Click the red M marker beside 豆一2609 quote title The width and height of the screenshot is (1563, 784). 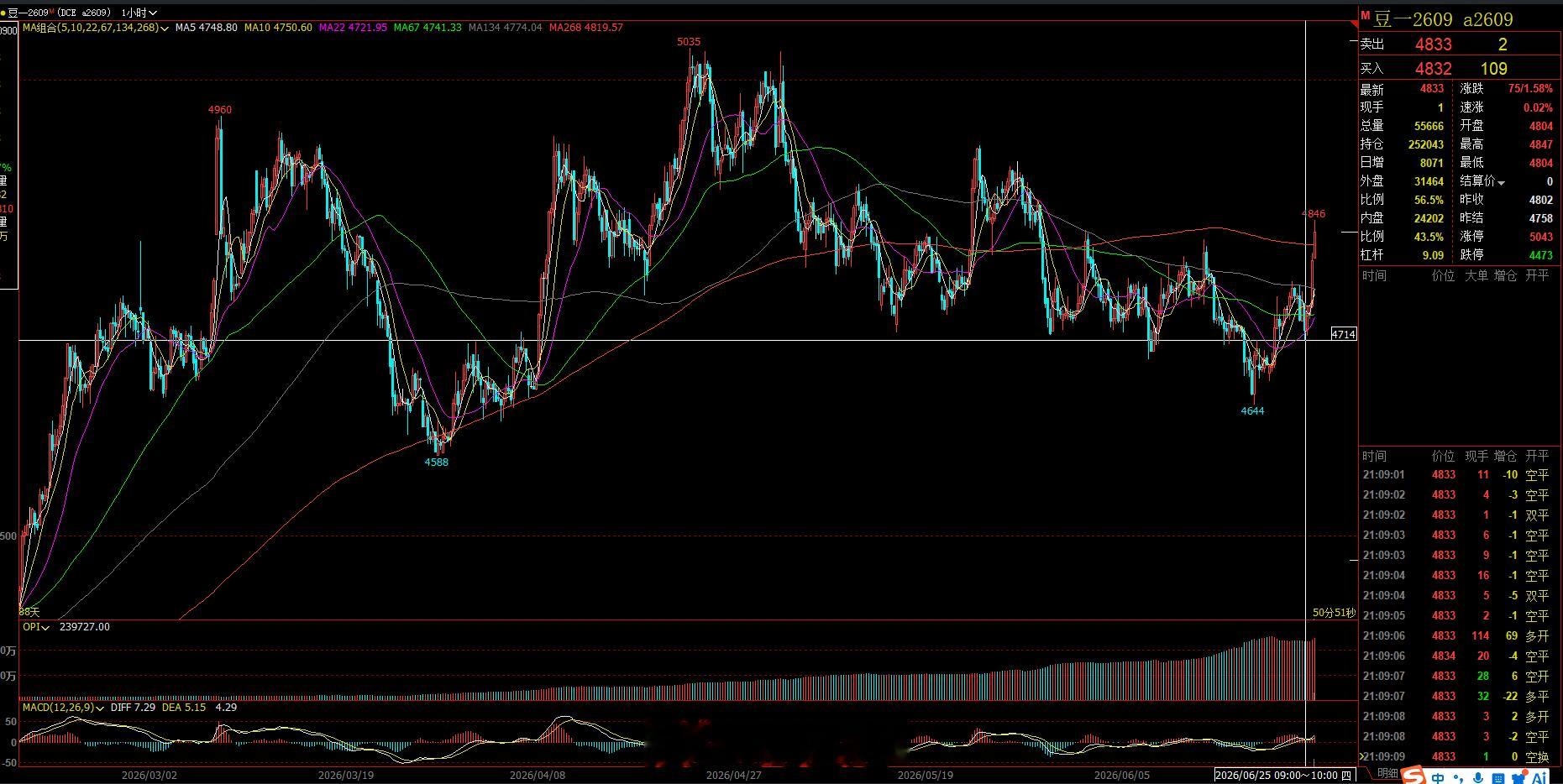click(x=1366, y=16)
